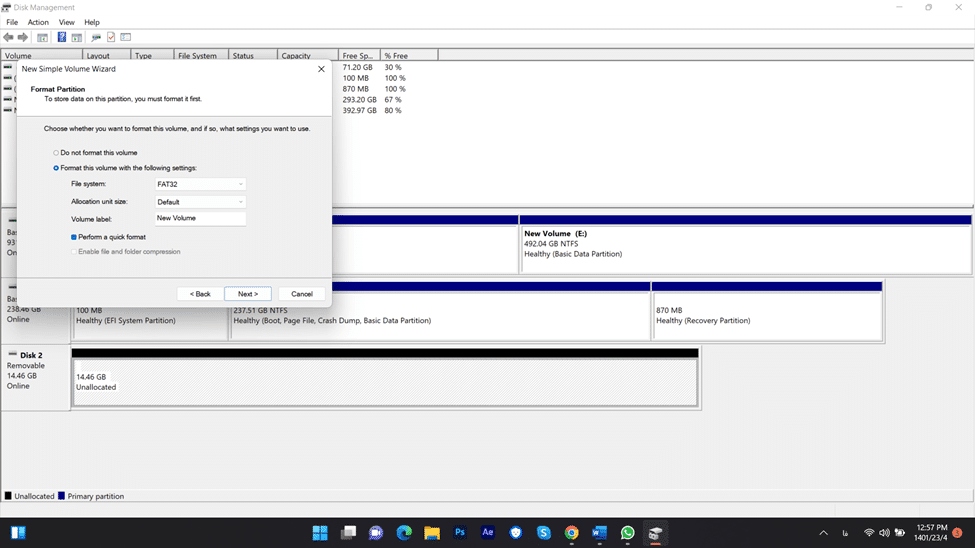The image size is (975, 548).
Task: Click Next in the wizard
Action: (247, 294)
